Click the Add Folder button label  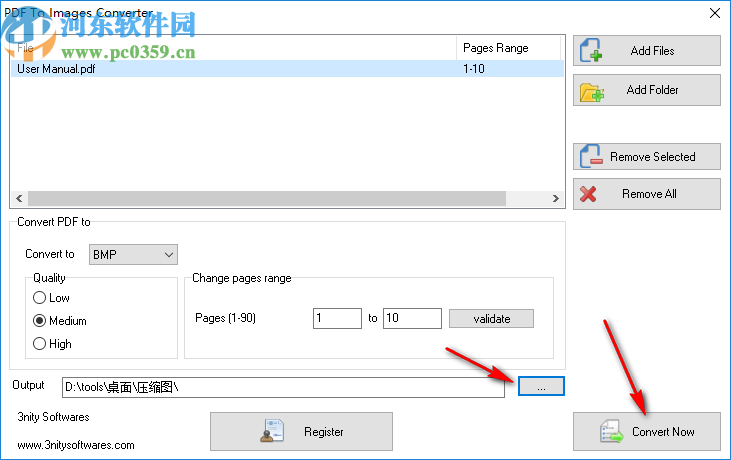tap(652, 90)
